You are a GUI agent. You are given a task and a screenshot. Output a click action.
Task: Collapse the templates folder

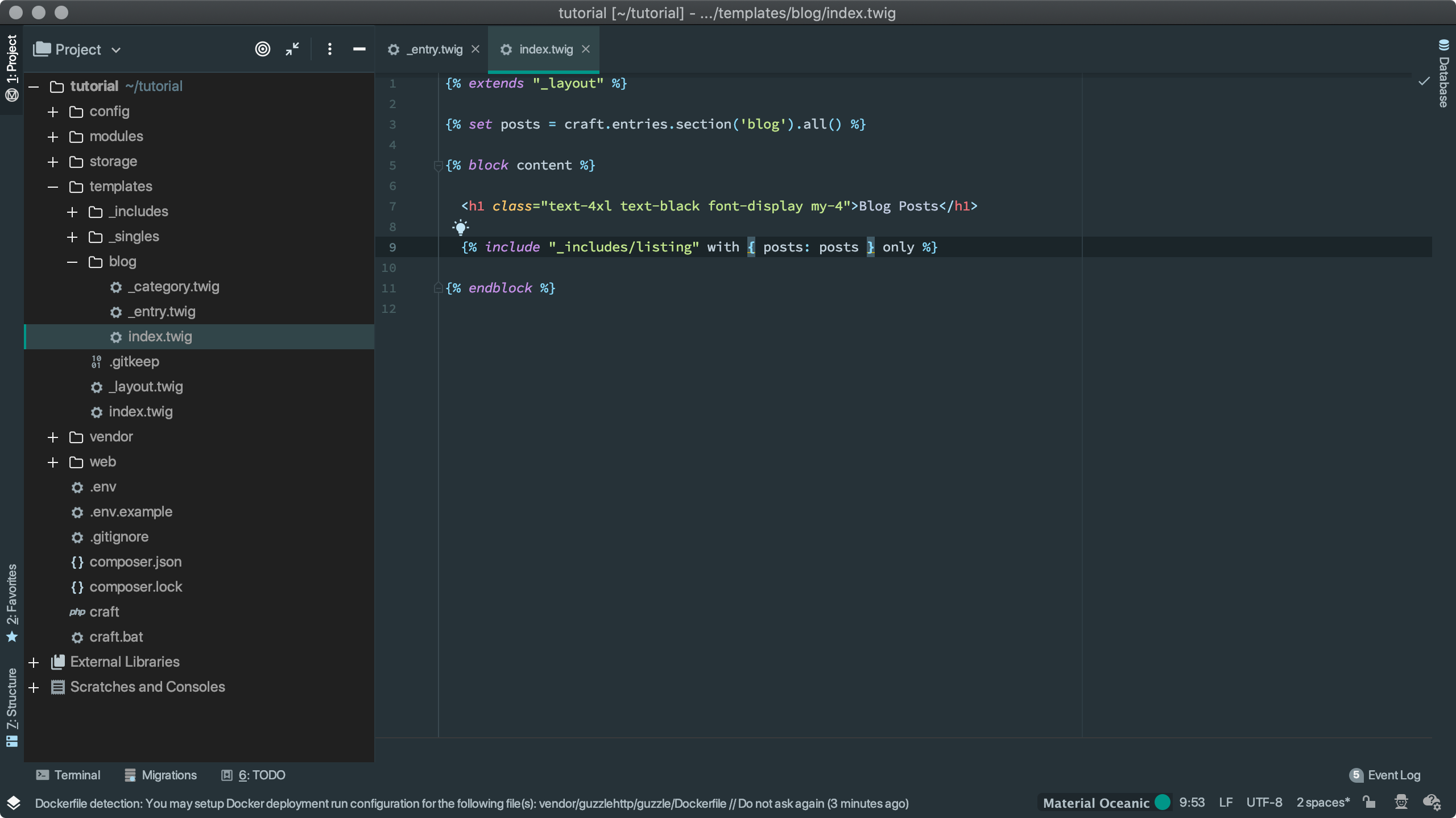[53, 187]
